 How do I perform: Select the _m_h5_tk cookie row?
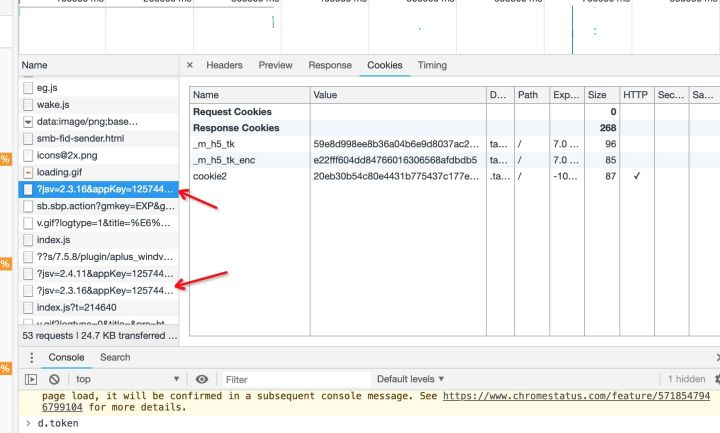pos(455,144)
